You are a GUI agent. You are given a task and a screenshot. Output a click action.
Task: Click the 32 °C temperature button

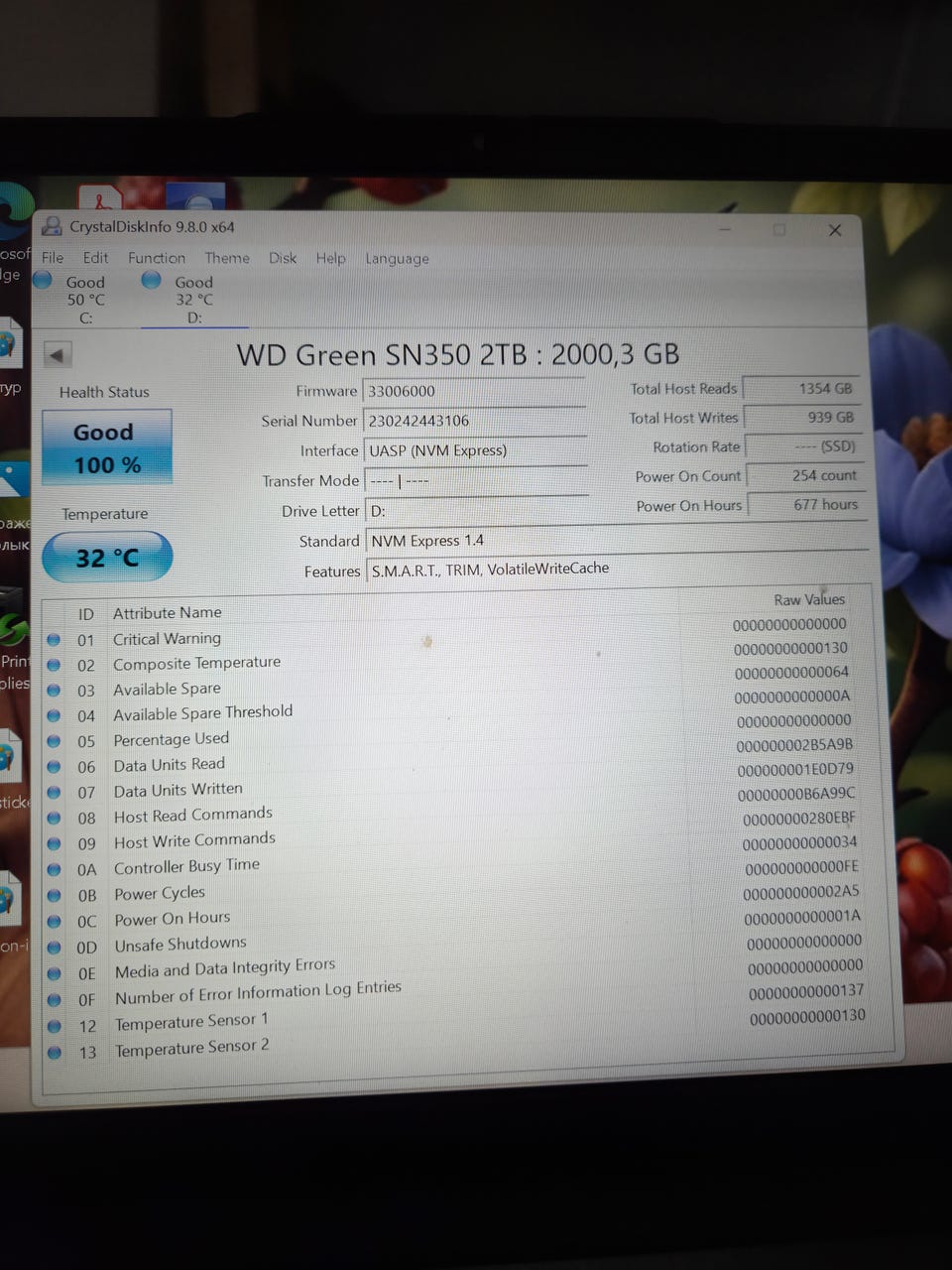[x=107, y=558]
